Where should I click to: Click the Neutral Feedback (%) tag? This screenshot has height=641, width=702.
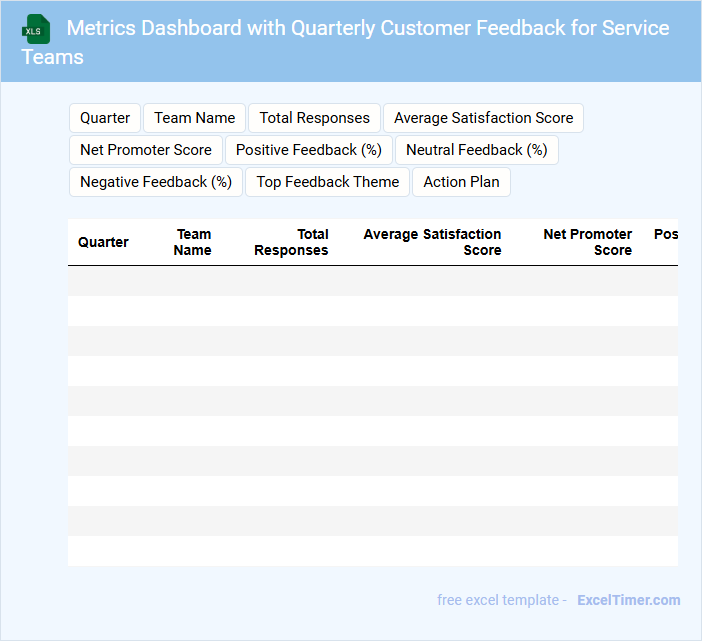[x=476, y=150]
